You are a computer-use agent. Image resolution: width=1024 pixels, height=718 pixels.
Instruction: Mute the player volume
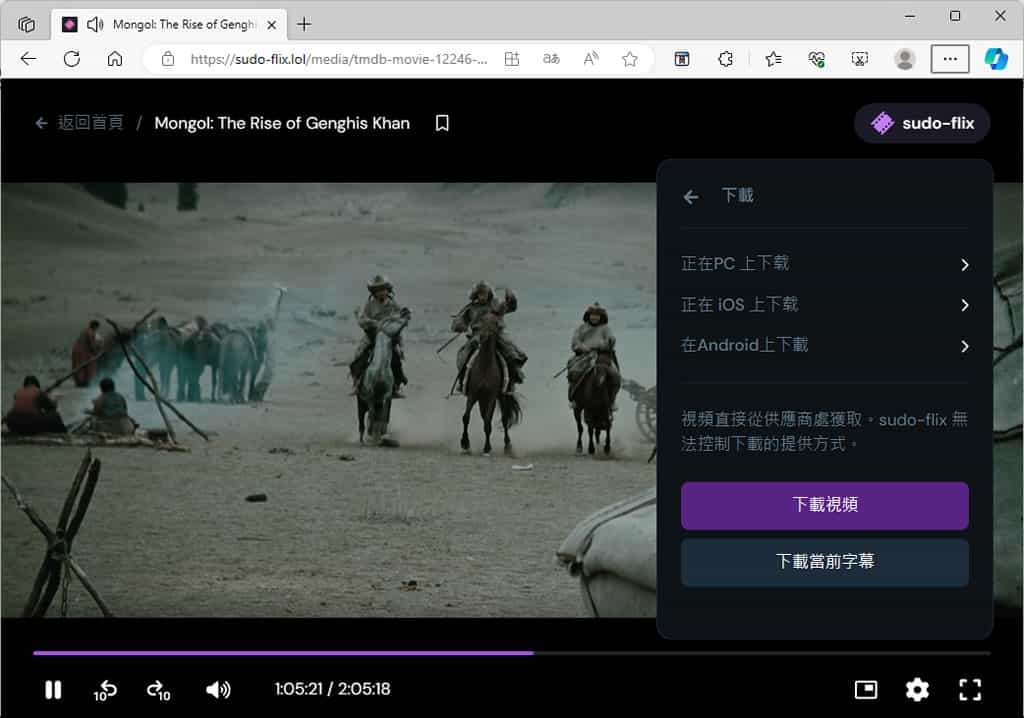[218, 689]
